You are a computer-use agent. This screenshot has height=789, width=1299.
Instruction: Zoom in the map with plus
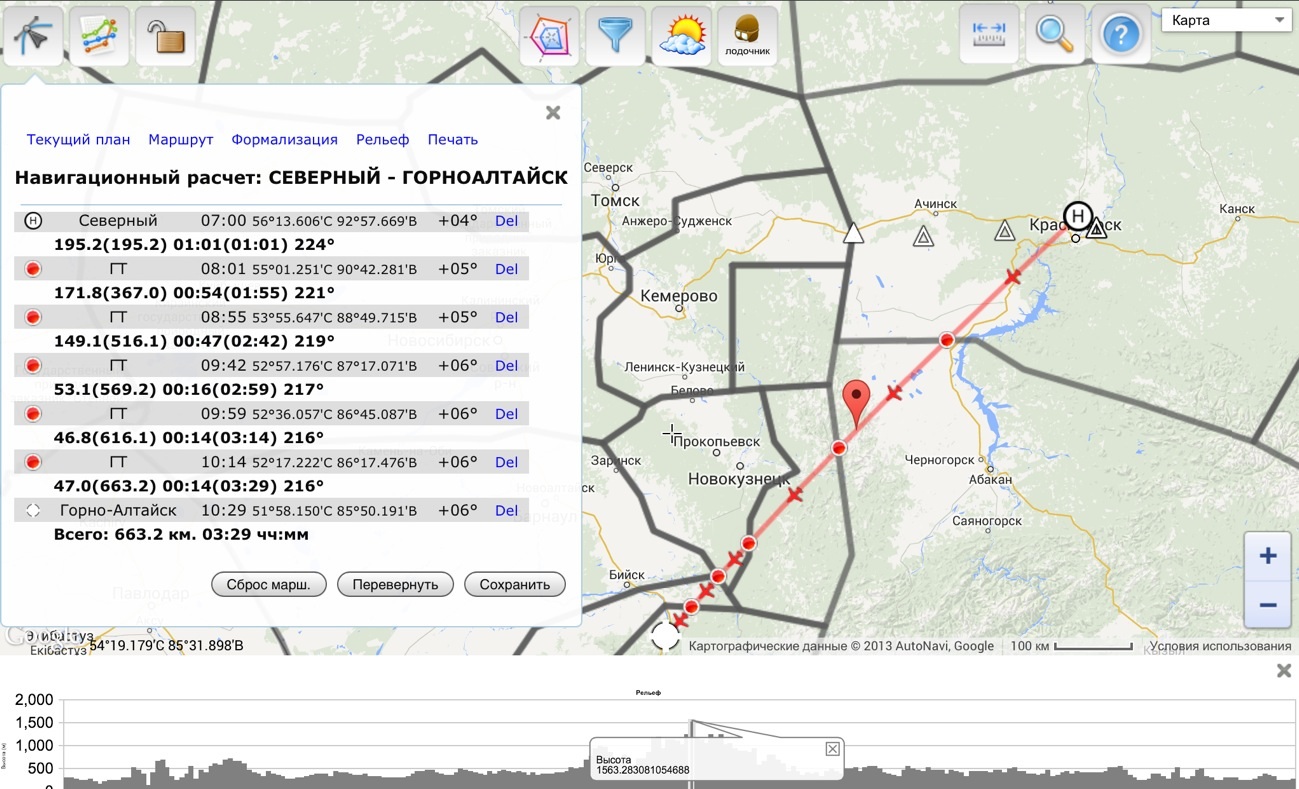pyautogui.click(x=1267, y=556)
